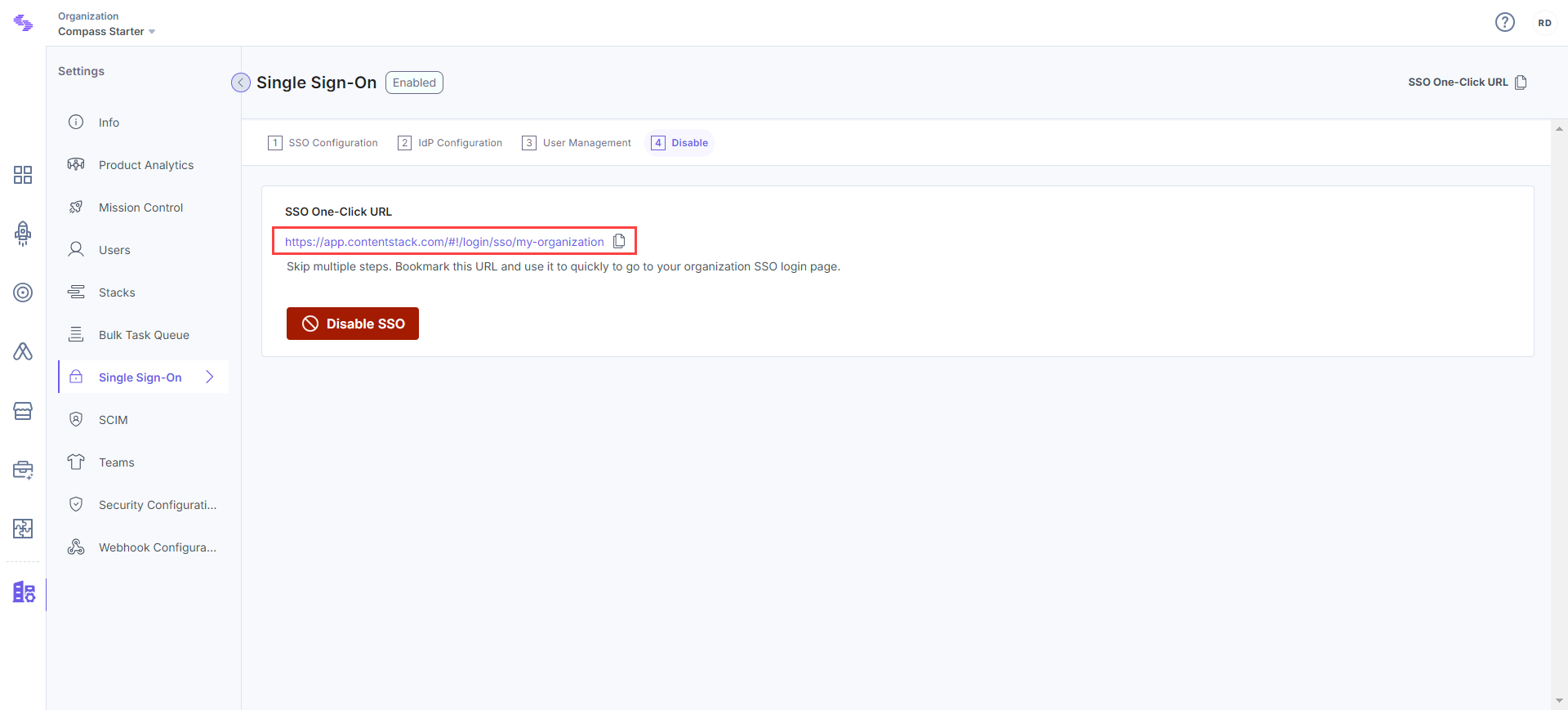Open Bulk Task Queue settings

[x=144, y=334]
